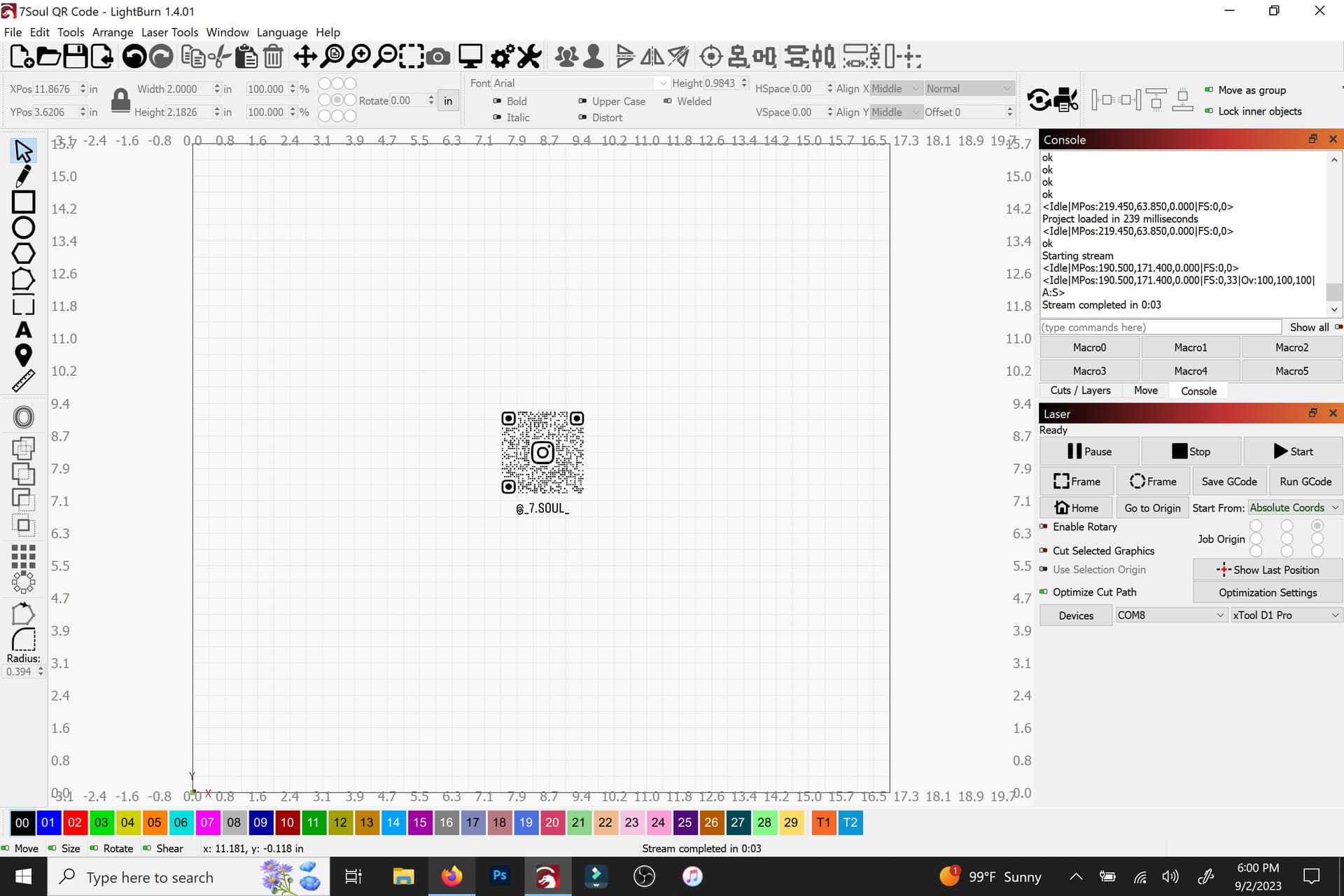Click the console command input field
1344x896 pixels.
pos(1161,328)
